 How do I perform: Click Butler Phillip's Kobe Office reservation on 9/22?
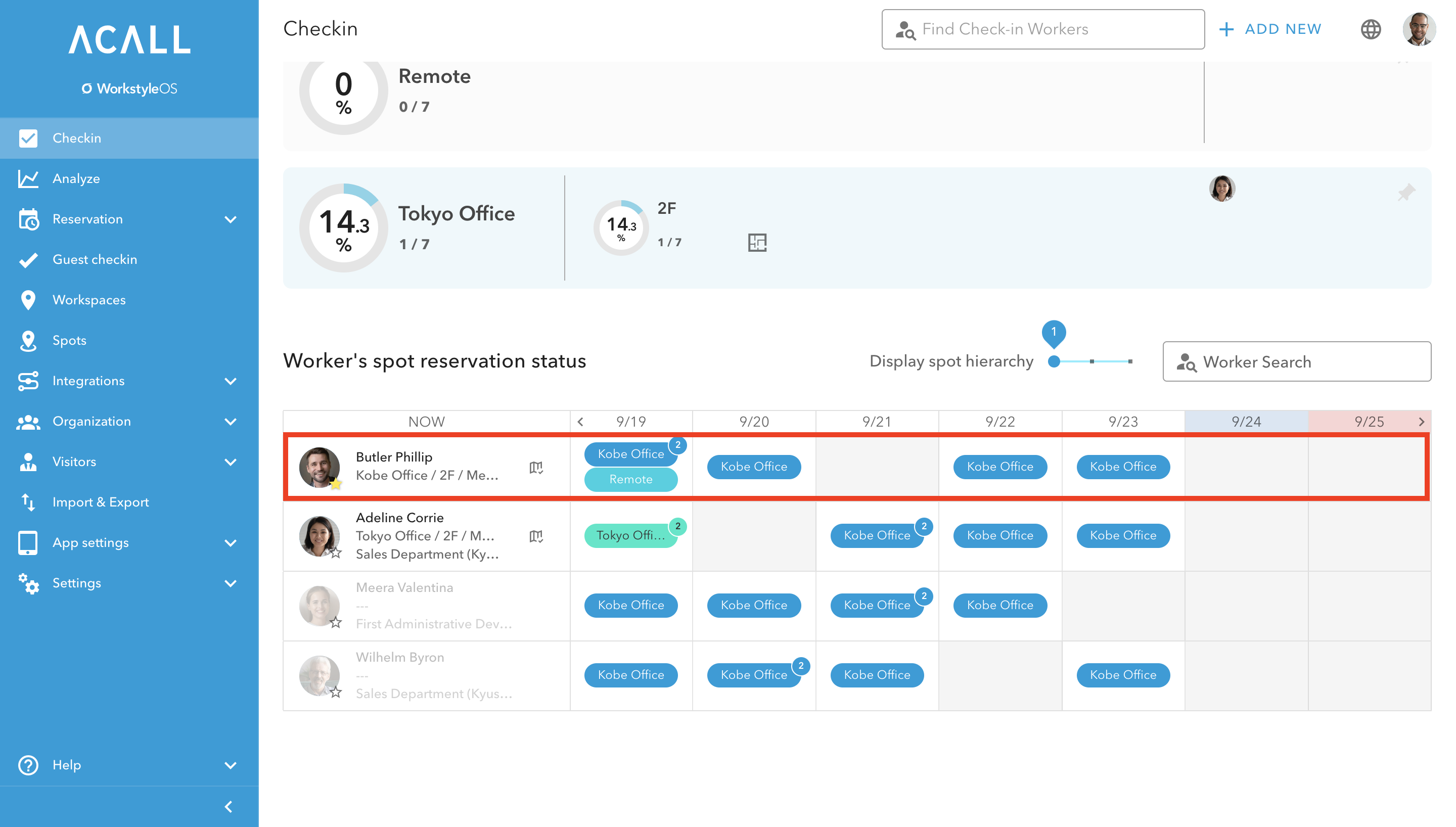pyautogui.click(x=999, y=466)
